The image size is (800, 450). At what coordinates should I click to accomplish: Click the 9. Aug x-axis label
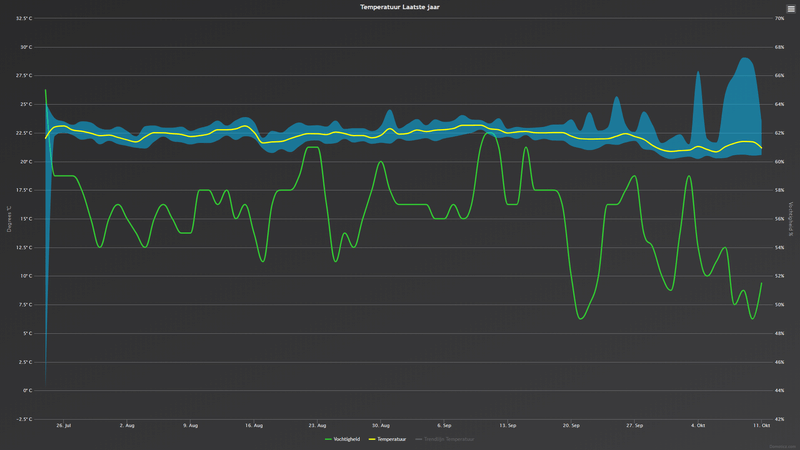point(190,425)
